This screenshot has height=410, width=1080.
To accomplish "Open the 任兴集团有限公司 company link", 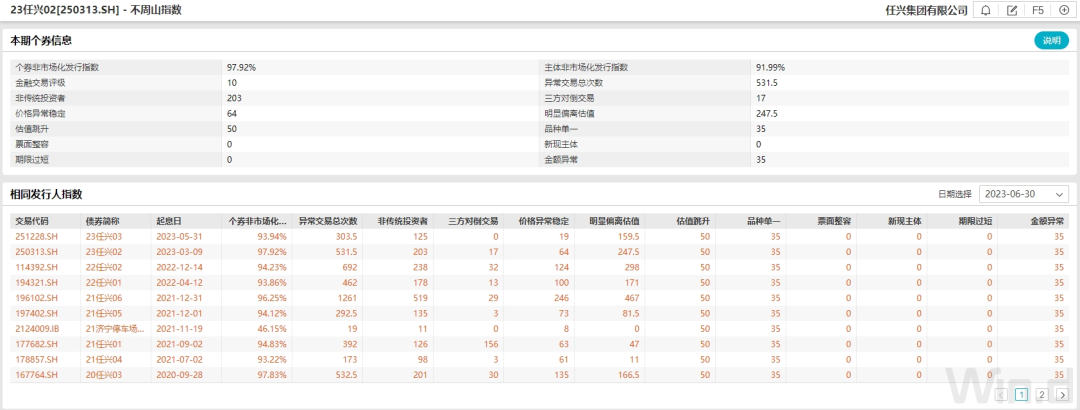I will [926, 10].
